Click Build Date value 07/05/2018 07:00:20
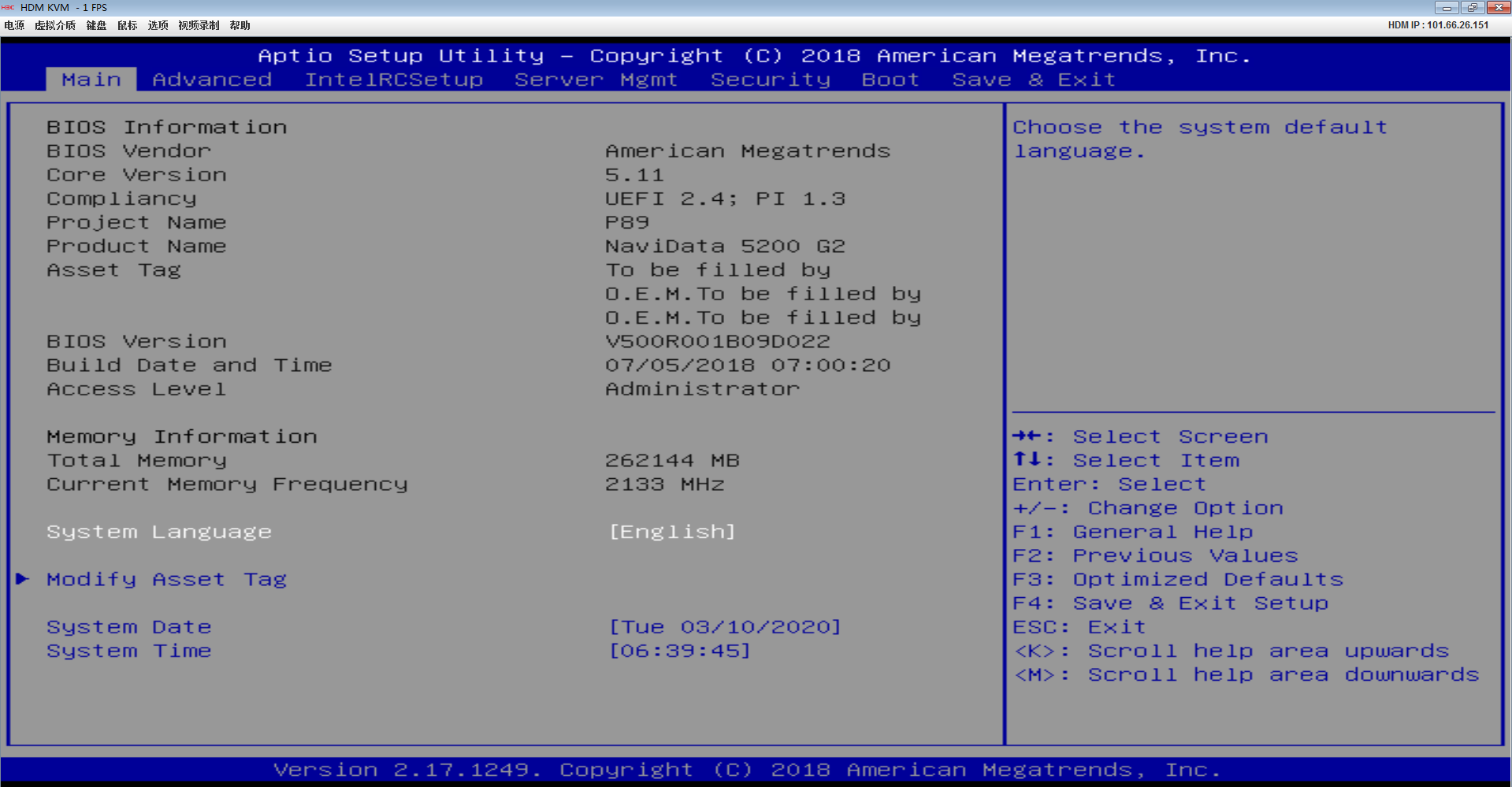Viewport: 1512px width, 787px height. (x=748, y=365)
